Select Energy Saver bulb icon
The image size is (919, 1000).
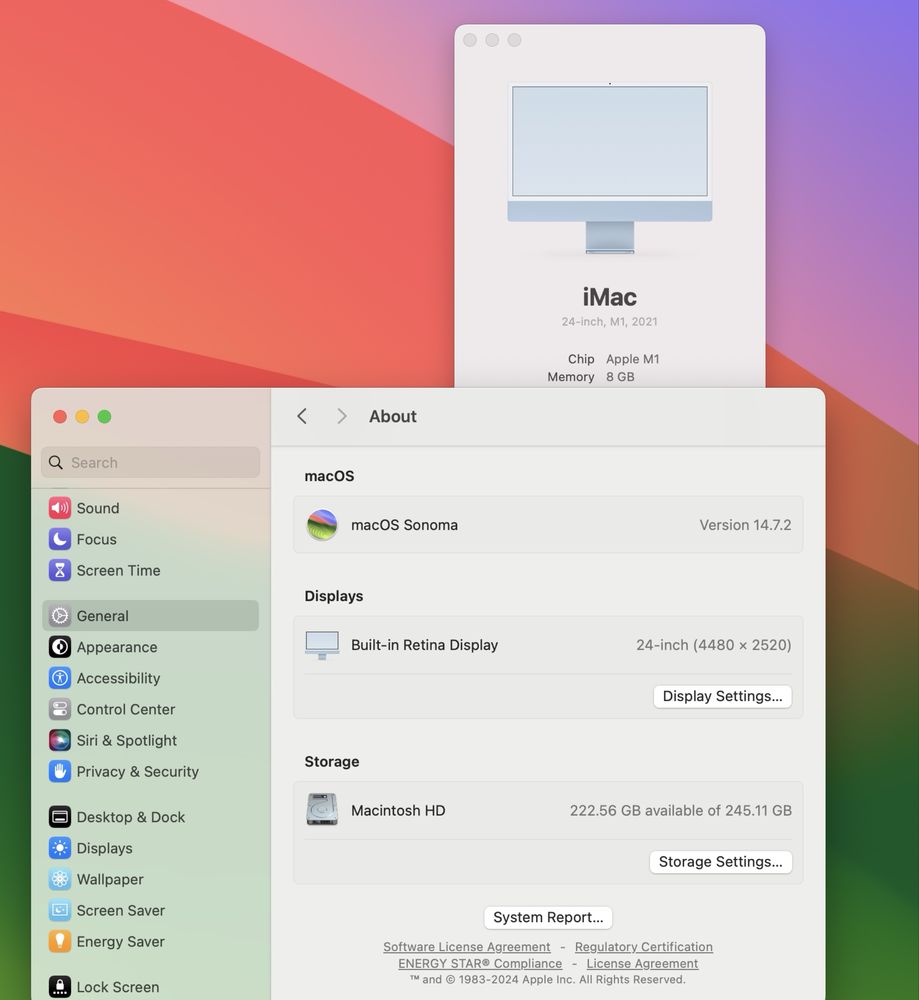coord(60,942)
